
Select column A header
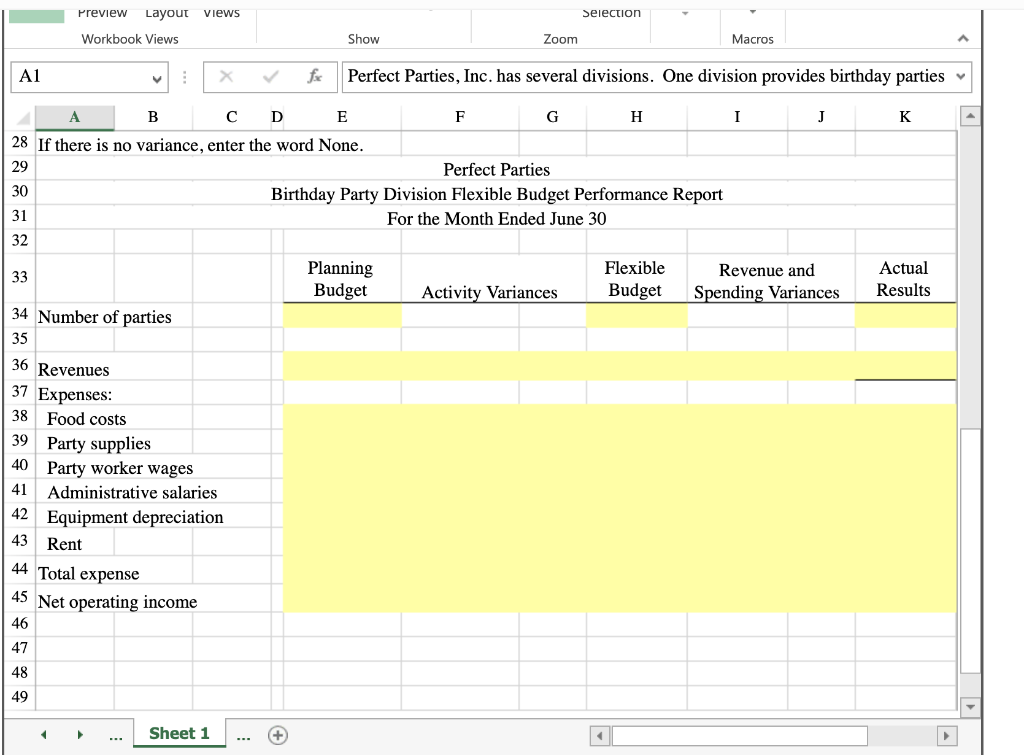[x=74, y=117]
